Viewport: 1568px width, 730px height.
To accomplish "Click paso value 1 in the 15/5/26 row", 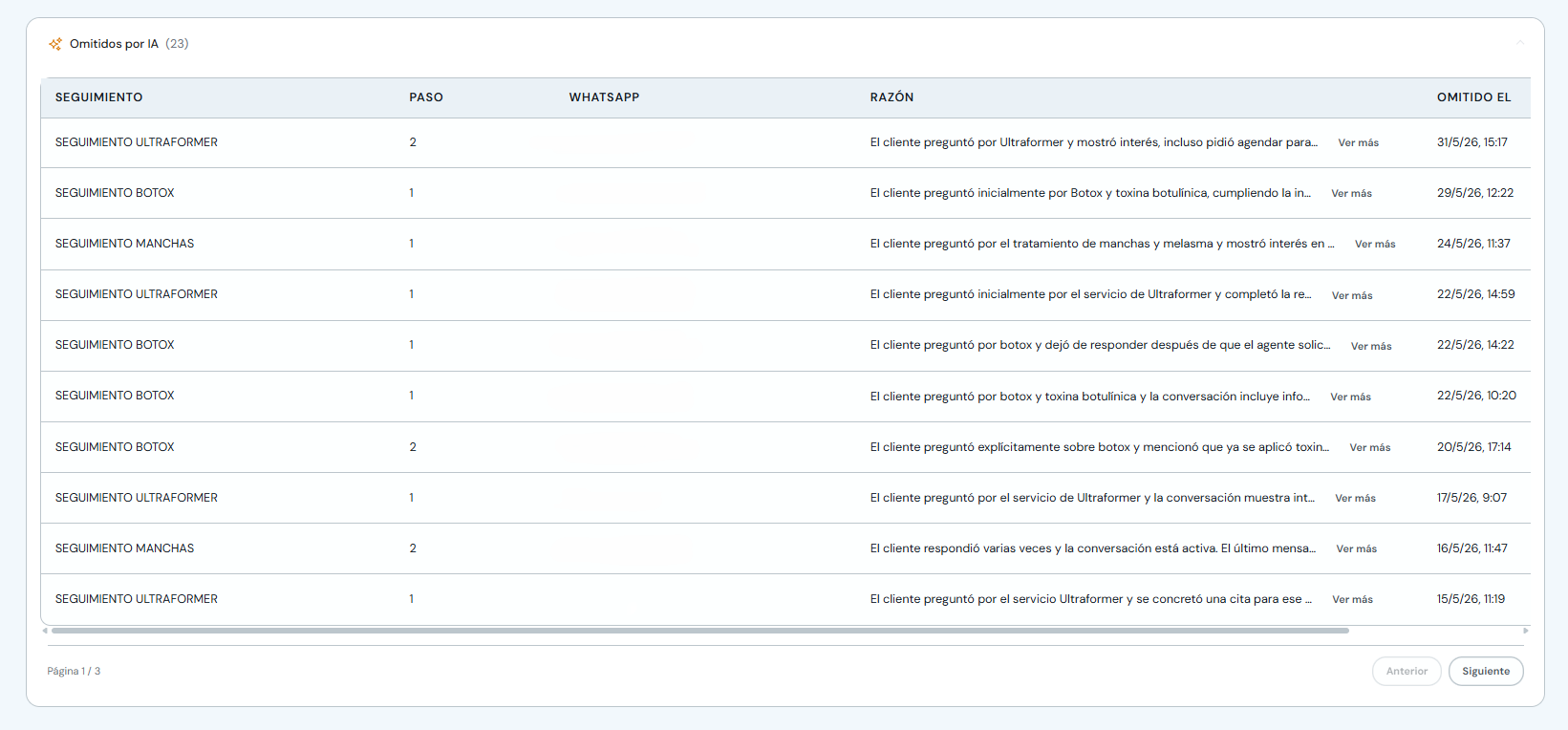I will pyautogui.click(x=412, y=599).
